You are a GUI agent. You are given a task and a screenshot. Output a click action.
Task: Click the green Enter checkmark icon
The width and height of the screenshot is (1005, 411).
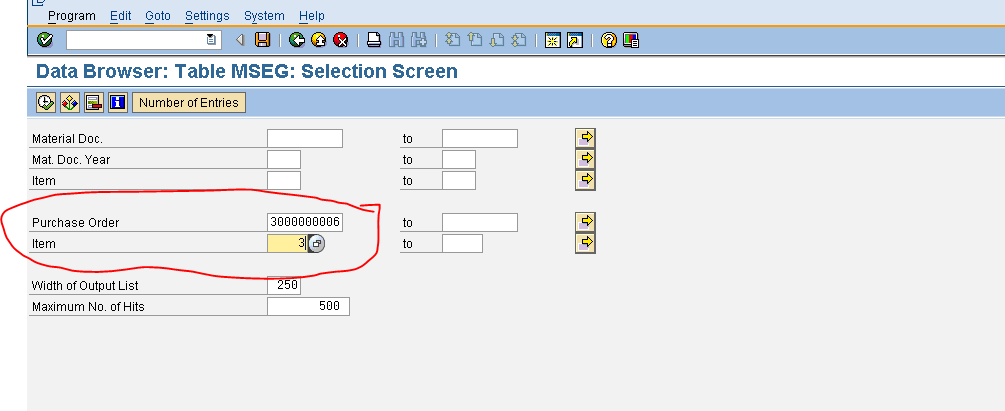coord(45,40)
